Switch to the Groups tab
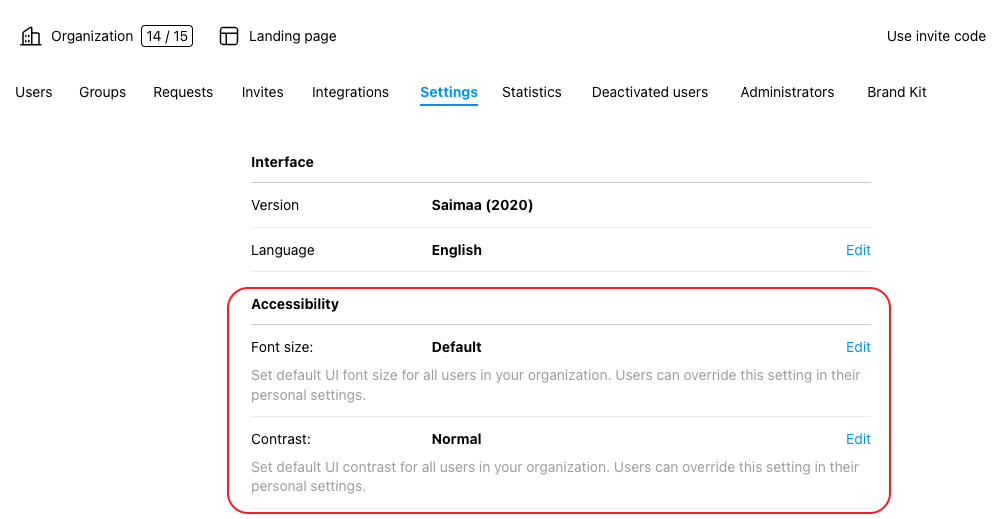The width and height of the screenshot is (1007, 519). (x=103, y=92)
